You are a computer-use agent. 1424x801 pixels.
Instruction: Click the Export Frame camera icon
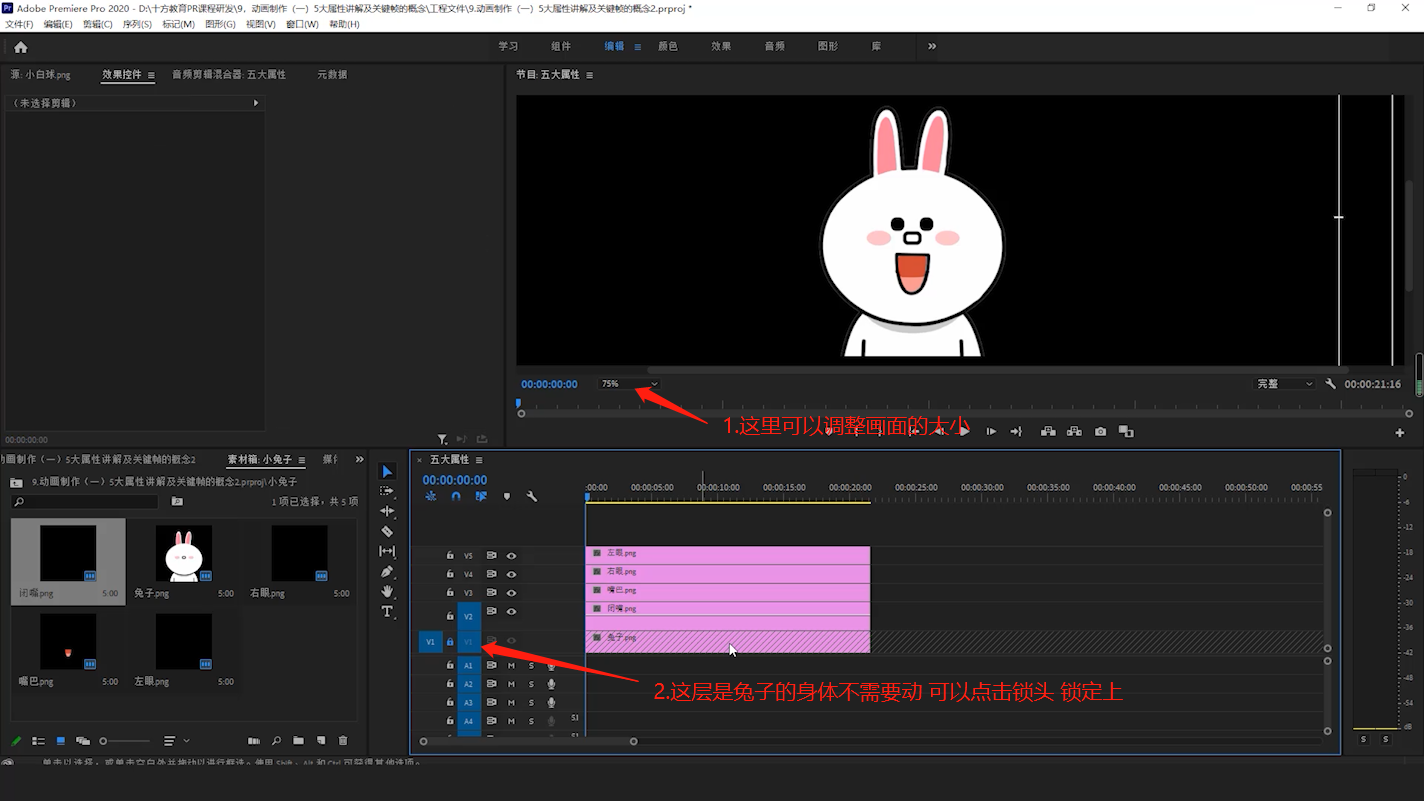pyautogui.click(x=1100, y=432)
